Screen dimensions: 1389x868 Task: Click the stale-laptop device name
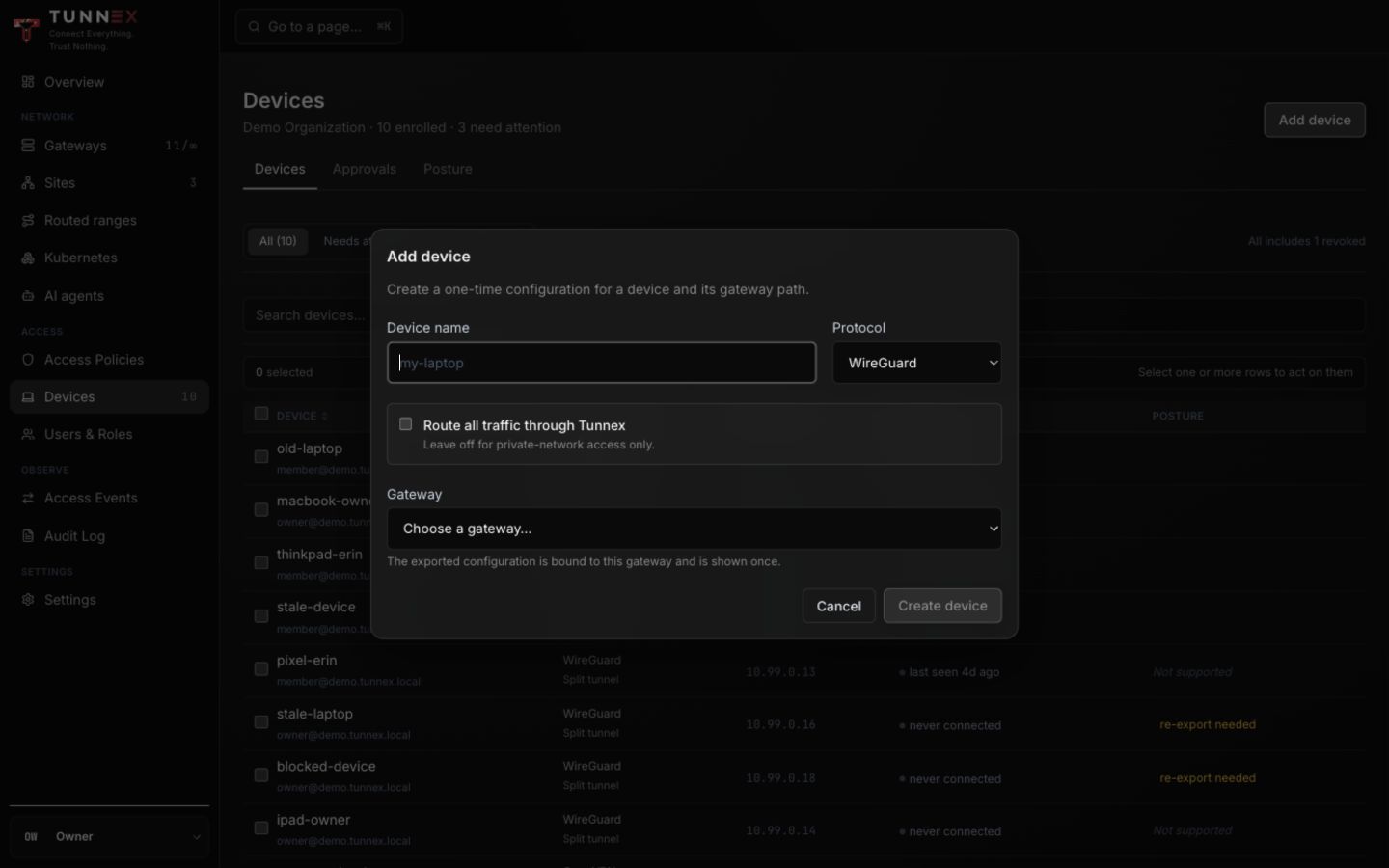coord(314,714)
